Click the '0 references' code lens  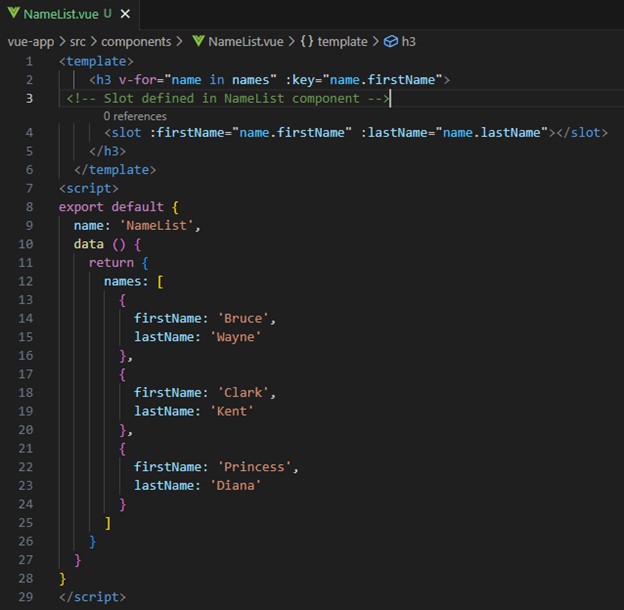135,116
